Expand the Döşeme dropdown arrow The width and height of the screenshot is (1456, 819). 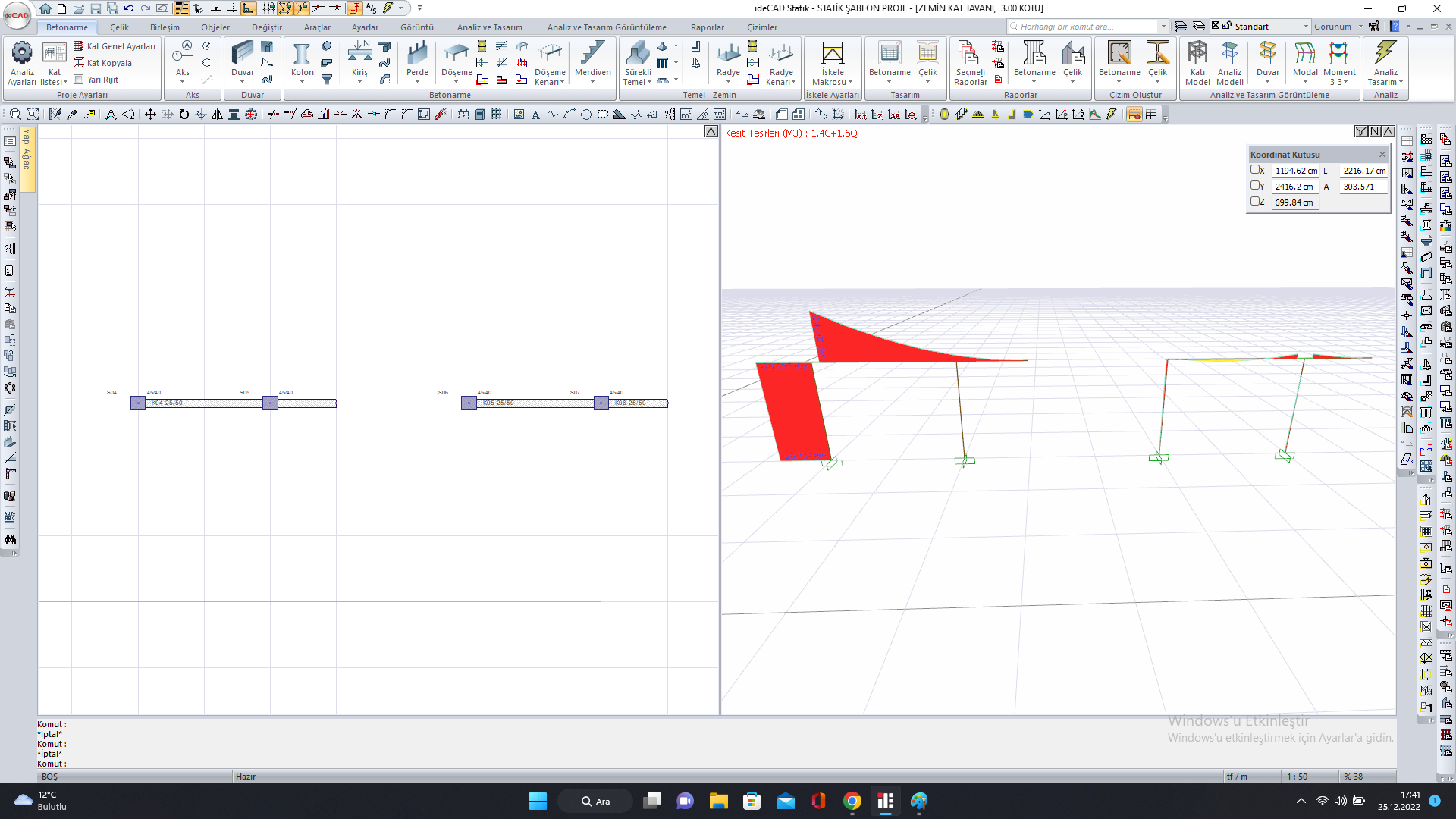tap(457, 81)
